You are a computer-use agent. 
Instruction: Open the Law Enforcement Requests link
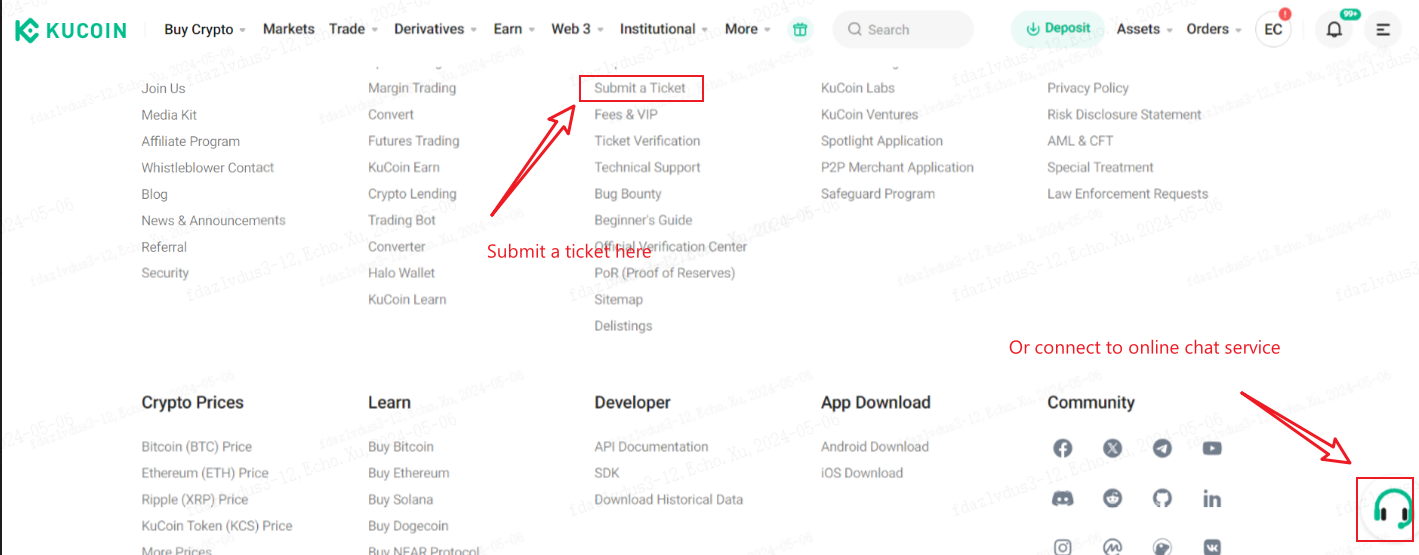click(1127, 194)
